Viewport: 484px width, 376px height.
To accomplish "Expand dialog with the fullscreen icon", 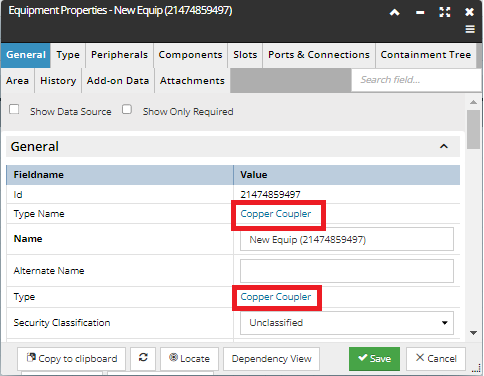I will point(445,12).
